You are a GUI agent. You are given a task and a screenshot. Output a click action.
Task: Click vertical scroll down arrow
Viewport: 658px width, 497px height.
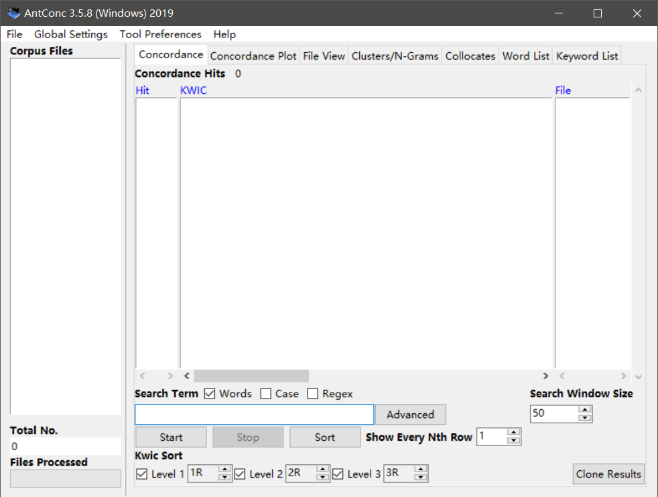pos(638,377)
